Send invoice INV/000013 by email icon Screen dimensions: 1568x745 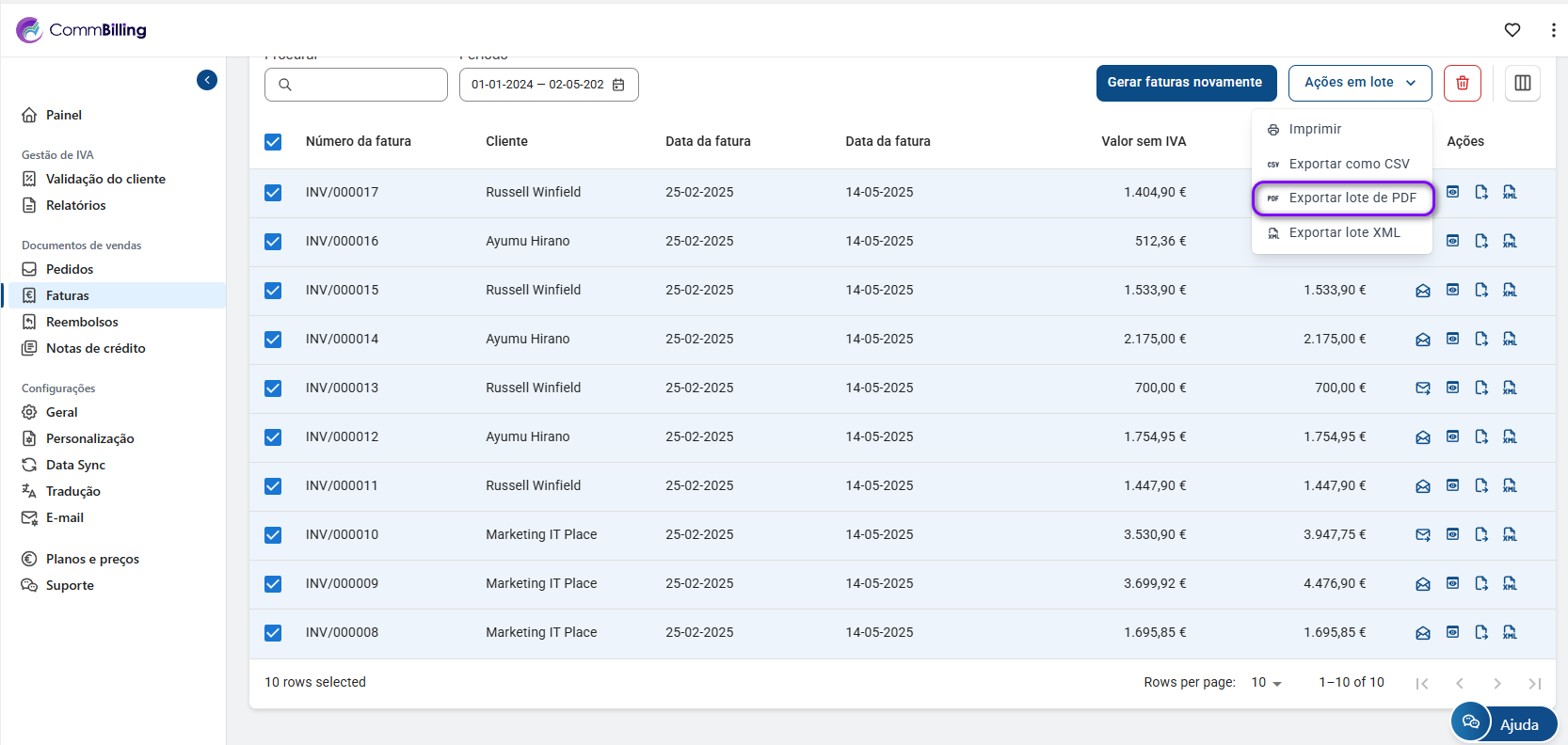[x=1422, y=388]
